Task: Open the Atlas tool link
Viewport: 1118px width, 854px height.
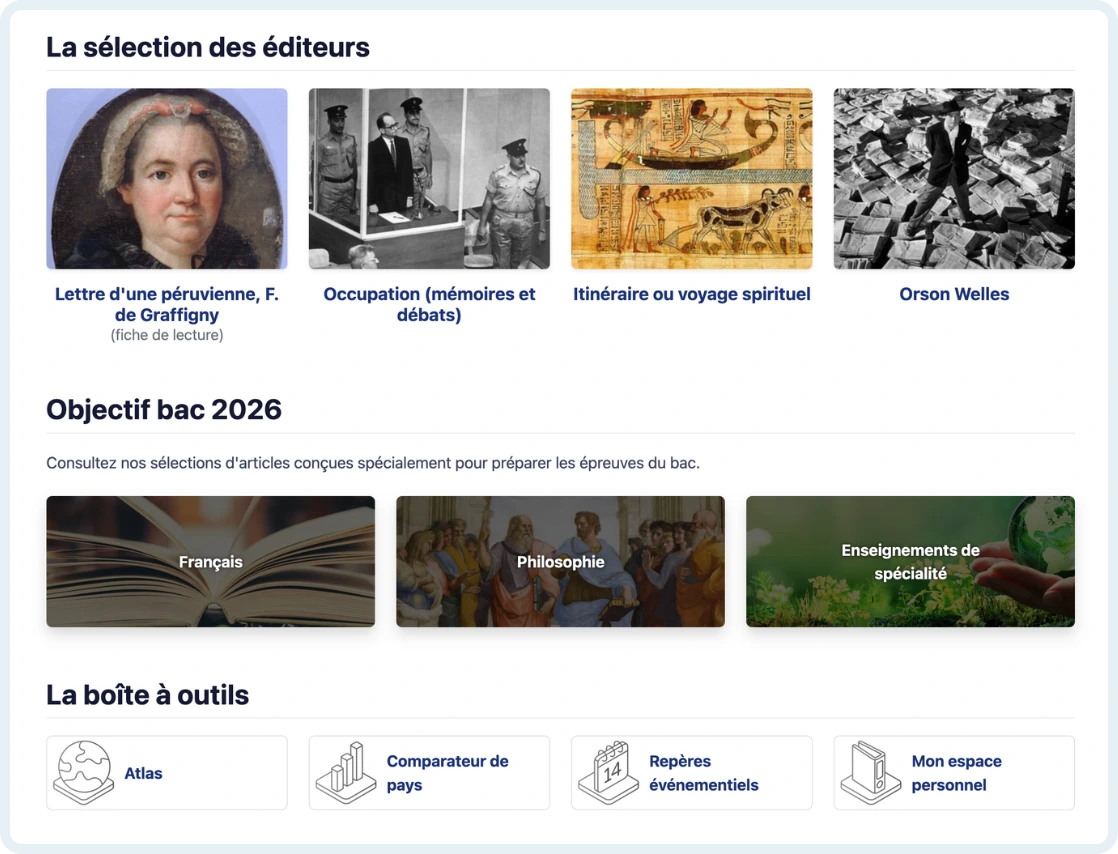Action: coord(143,773)
